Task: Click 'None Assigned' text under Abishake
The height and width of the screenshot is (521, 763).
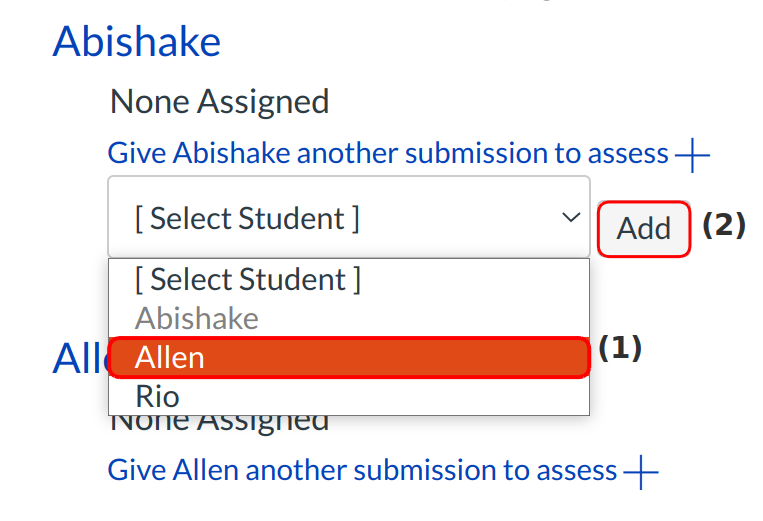Action: 219,101
